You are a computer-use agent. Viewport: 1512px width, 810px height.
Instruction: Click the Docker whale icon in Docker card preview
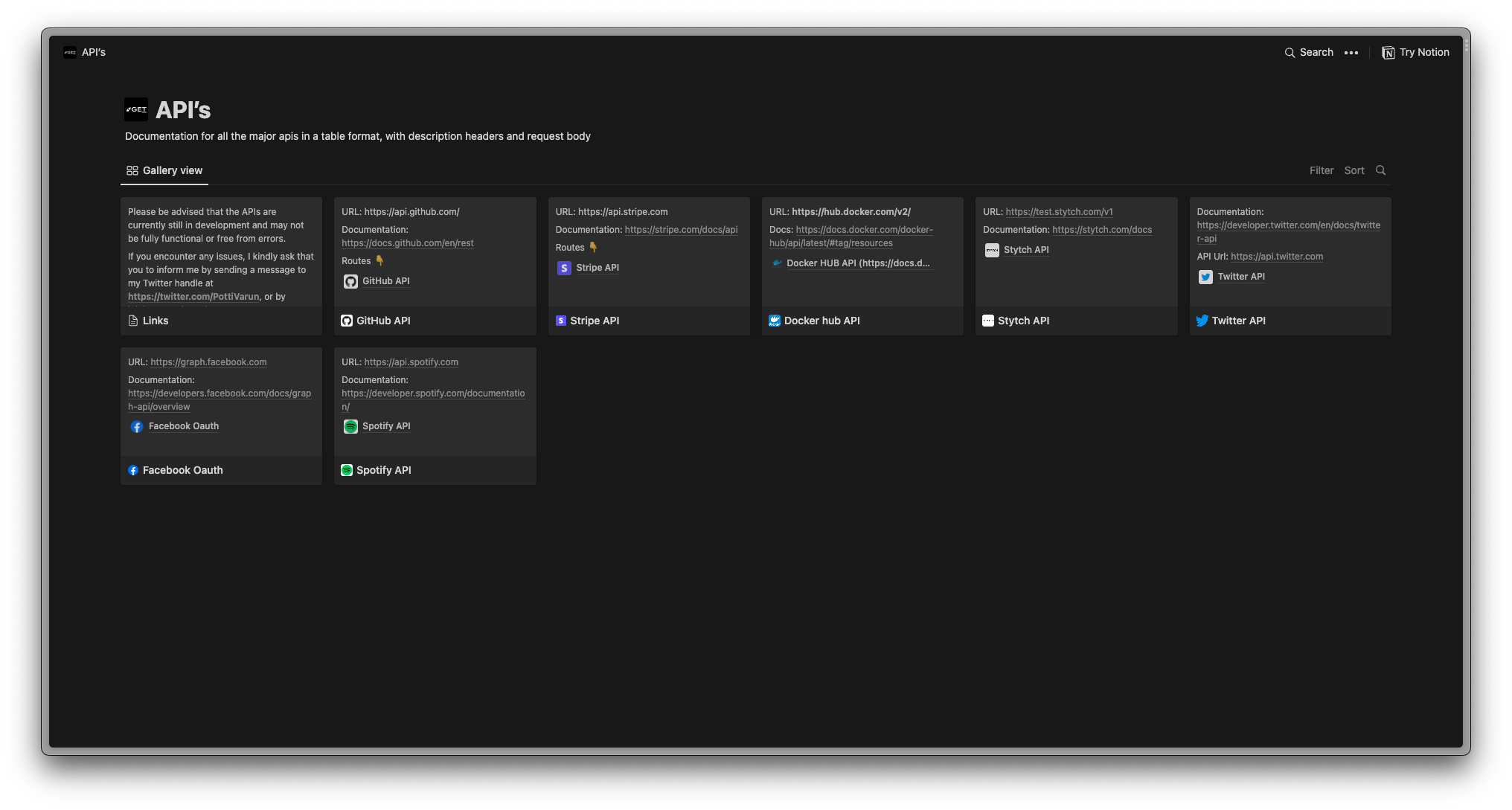tap(777, 263)
